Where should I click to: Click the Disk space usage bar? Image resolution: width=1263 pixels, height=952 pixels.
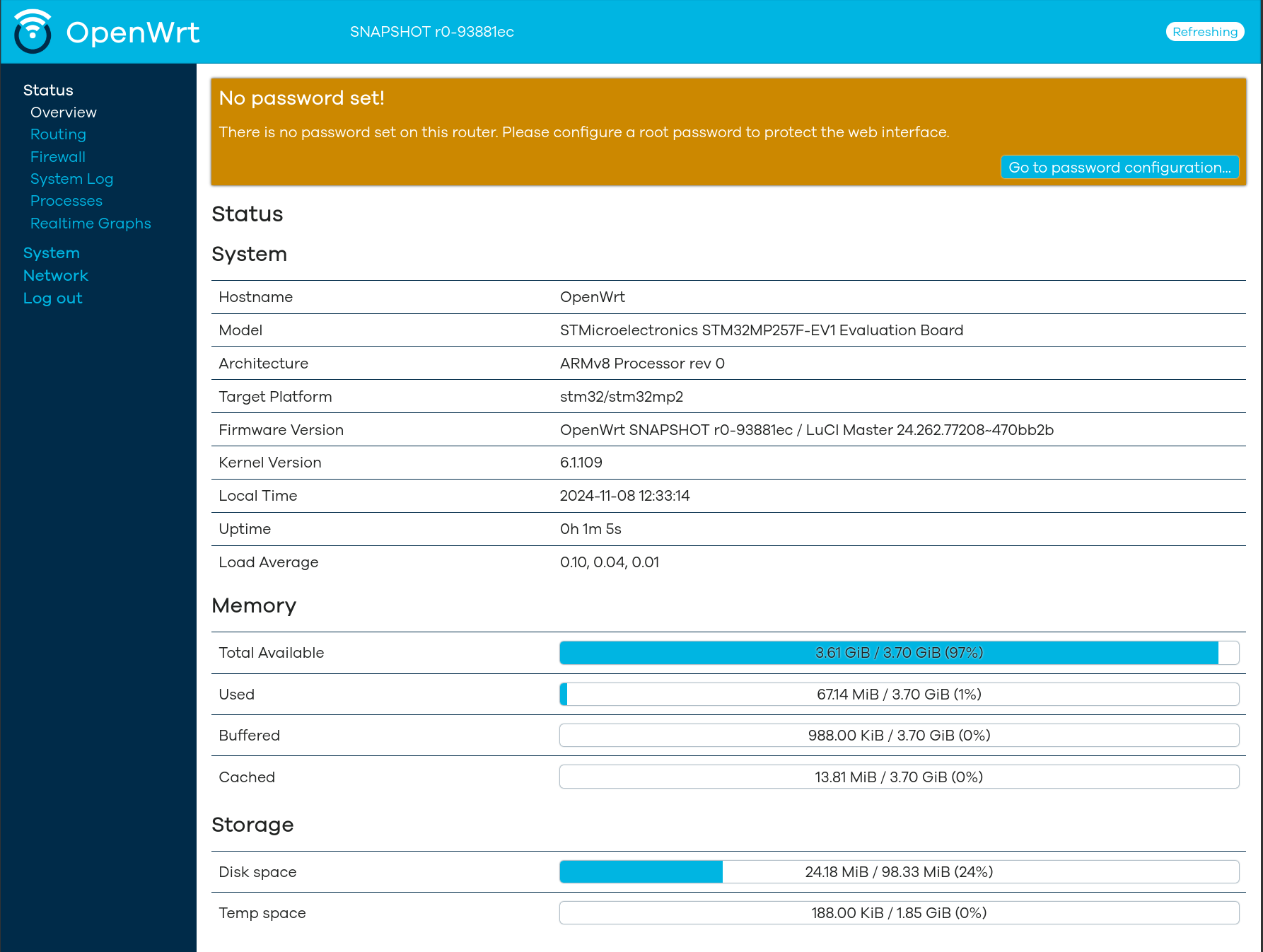[900, 872]
